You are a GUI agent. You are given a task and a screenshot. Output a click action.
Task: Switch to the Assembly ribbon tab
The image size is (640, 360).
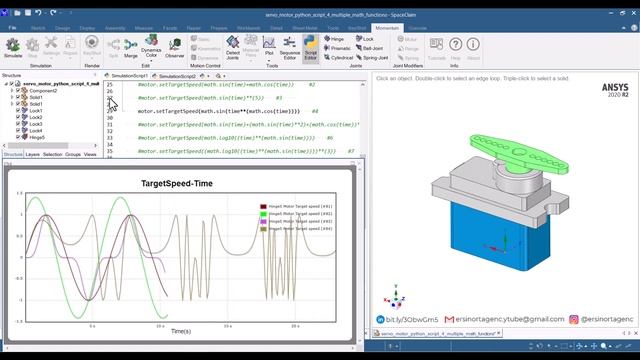115,28
